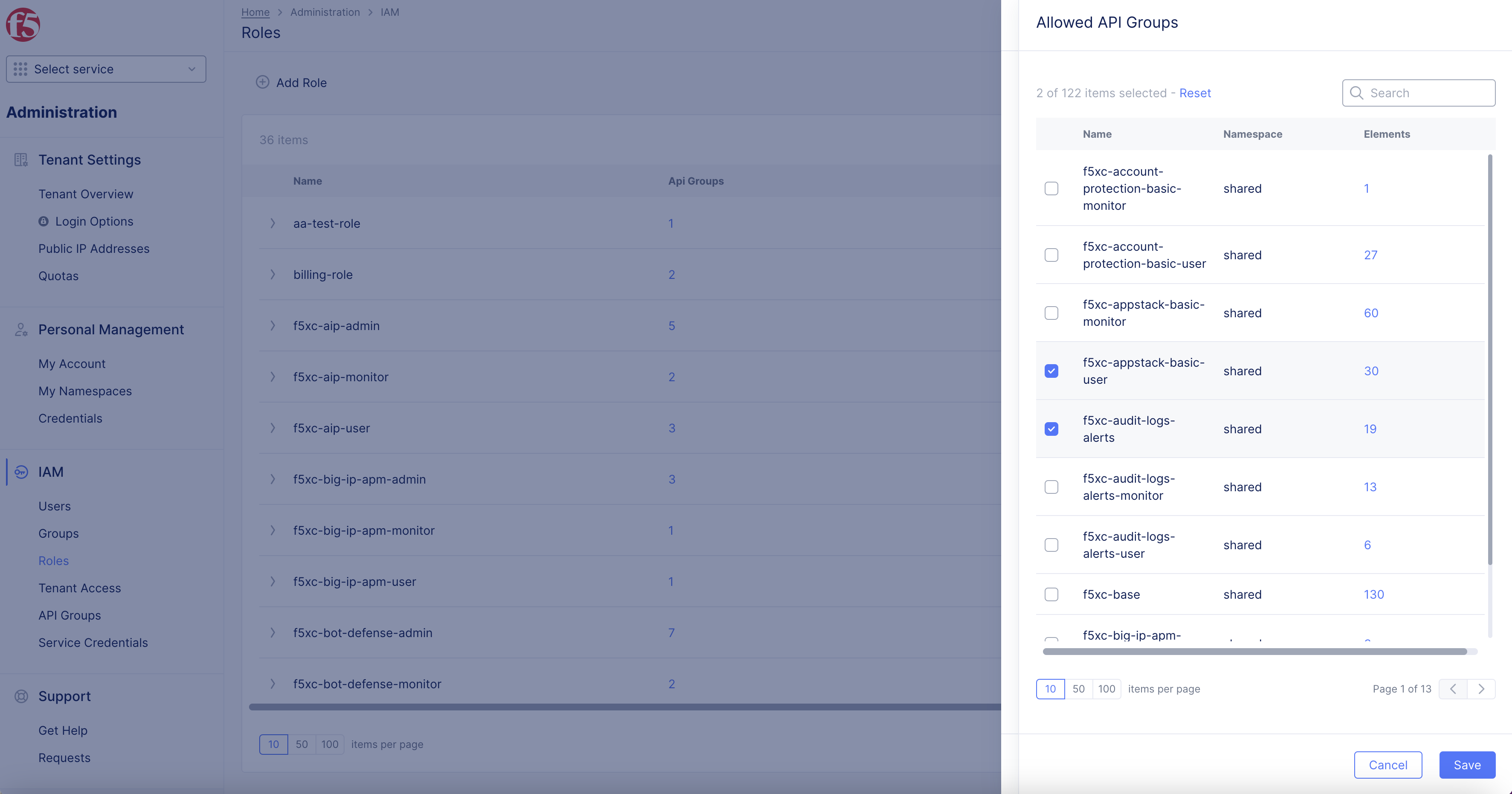Open Users in the IAM menu
Image resolution: width=1512 pixels, height=794 pixels.
pyautogui.click(x=54, y=506)
